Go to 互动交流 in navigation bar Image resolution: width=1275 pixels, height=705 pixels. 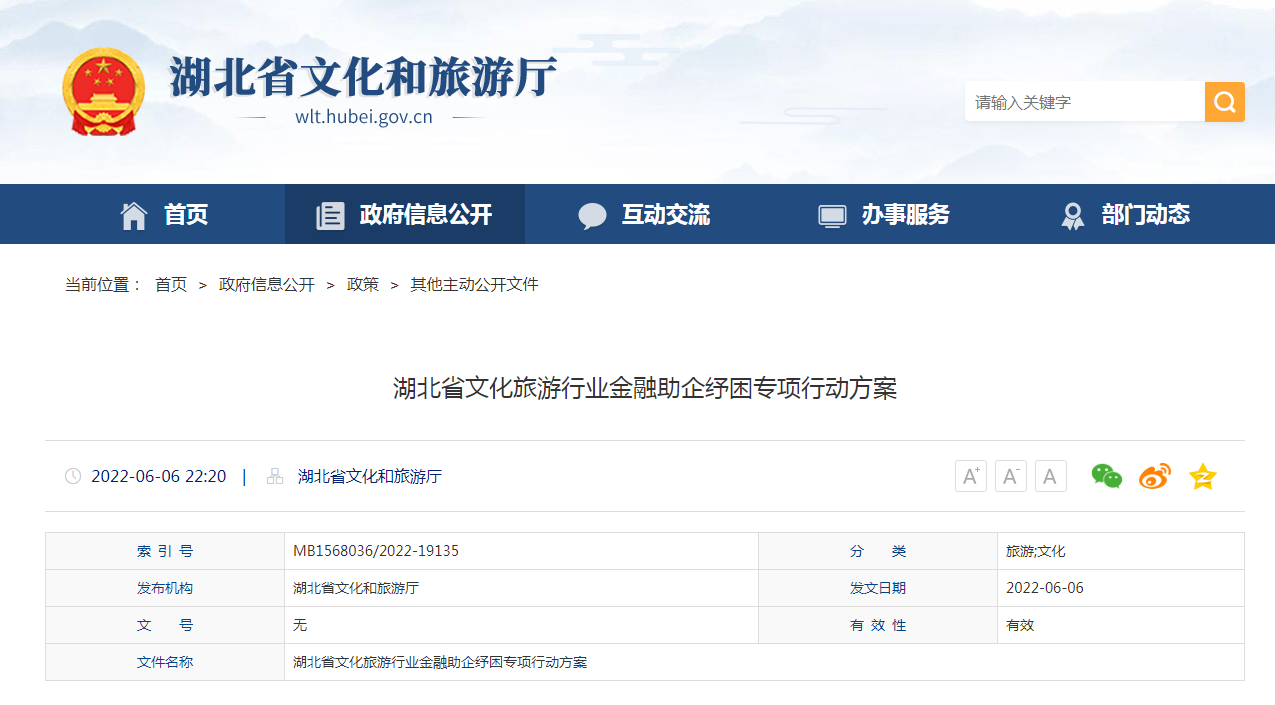point(645,214)
